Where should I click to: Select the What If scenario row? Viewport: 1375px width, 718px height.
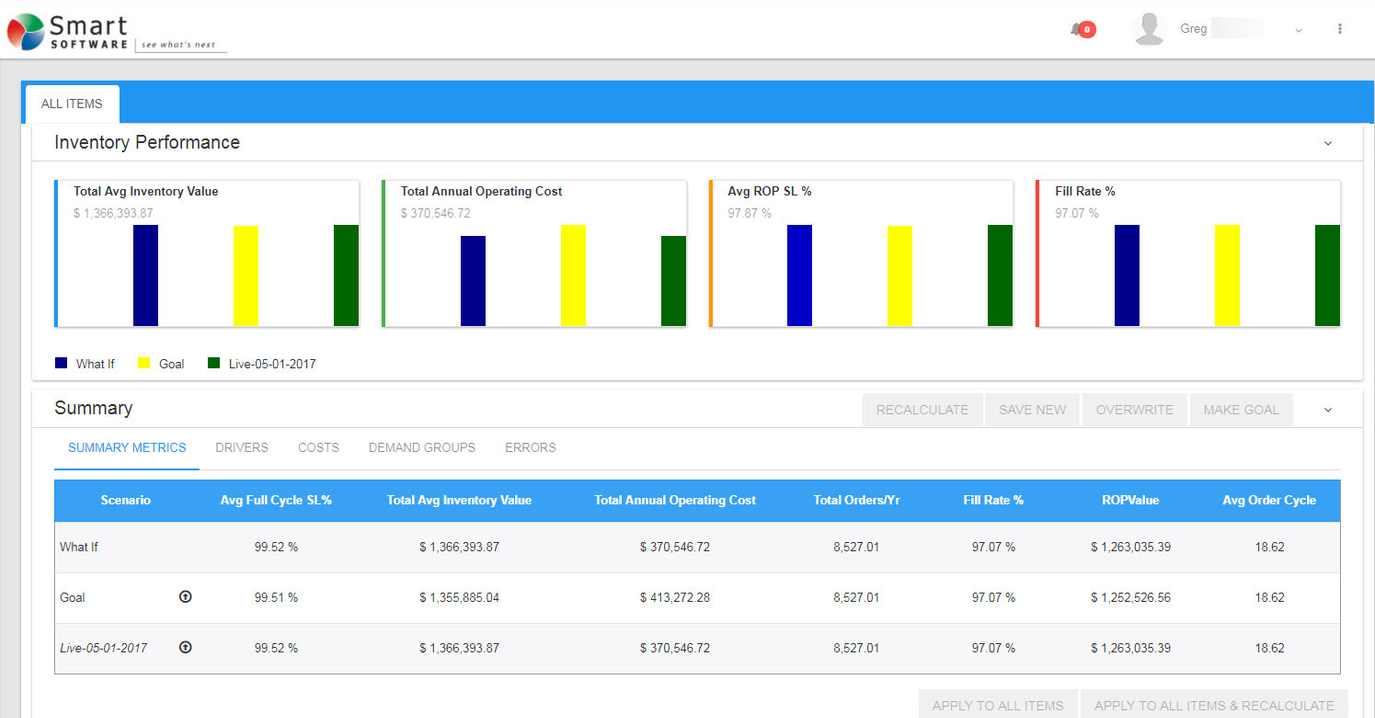697,547
